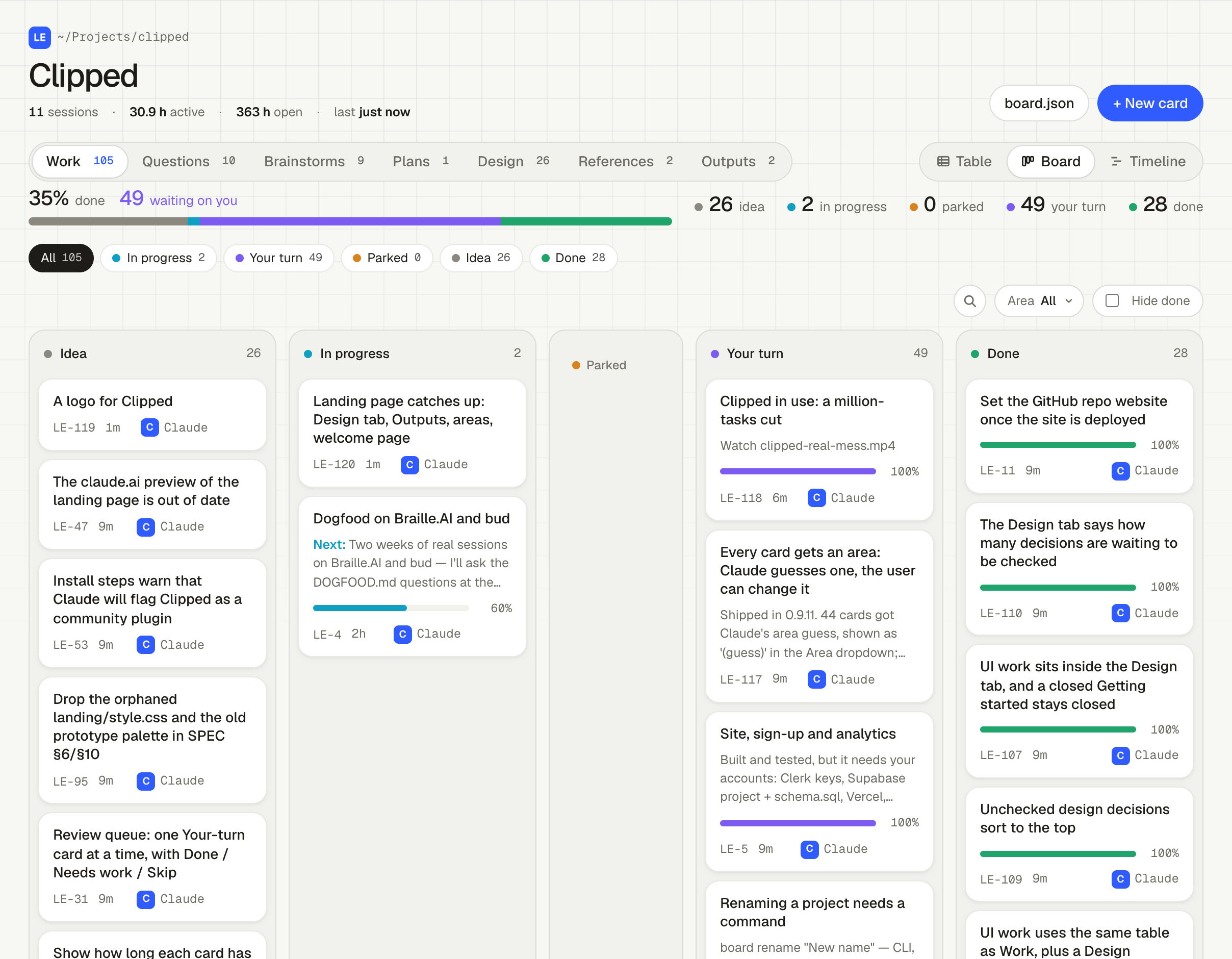Viewport: 1232px width, 959px height.
Task: Click the overall board progress bar
Action: click(350, 222)
